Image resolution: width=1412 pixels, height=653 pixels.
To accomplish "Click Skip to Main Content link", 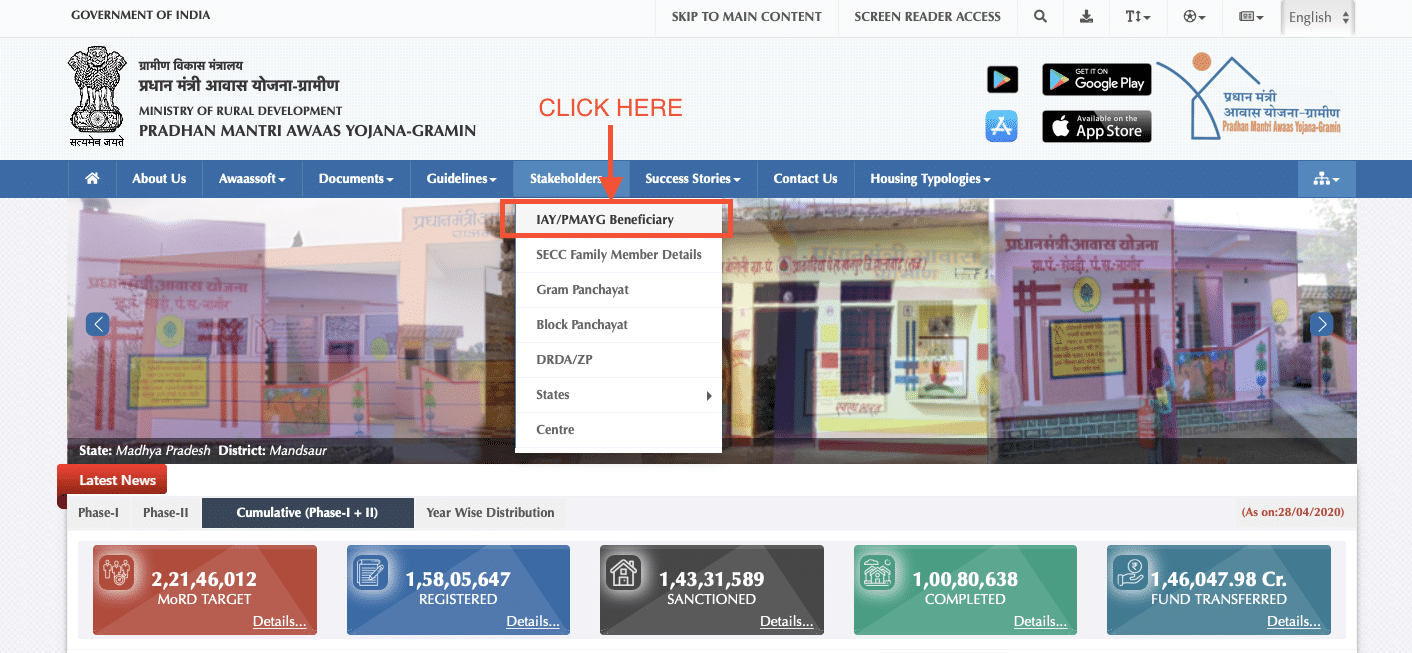I will [x=746, y=17].
